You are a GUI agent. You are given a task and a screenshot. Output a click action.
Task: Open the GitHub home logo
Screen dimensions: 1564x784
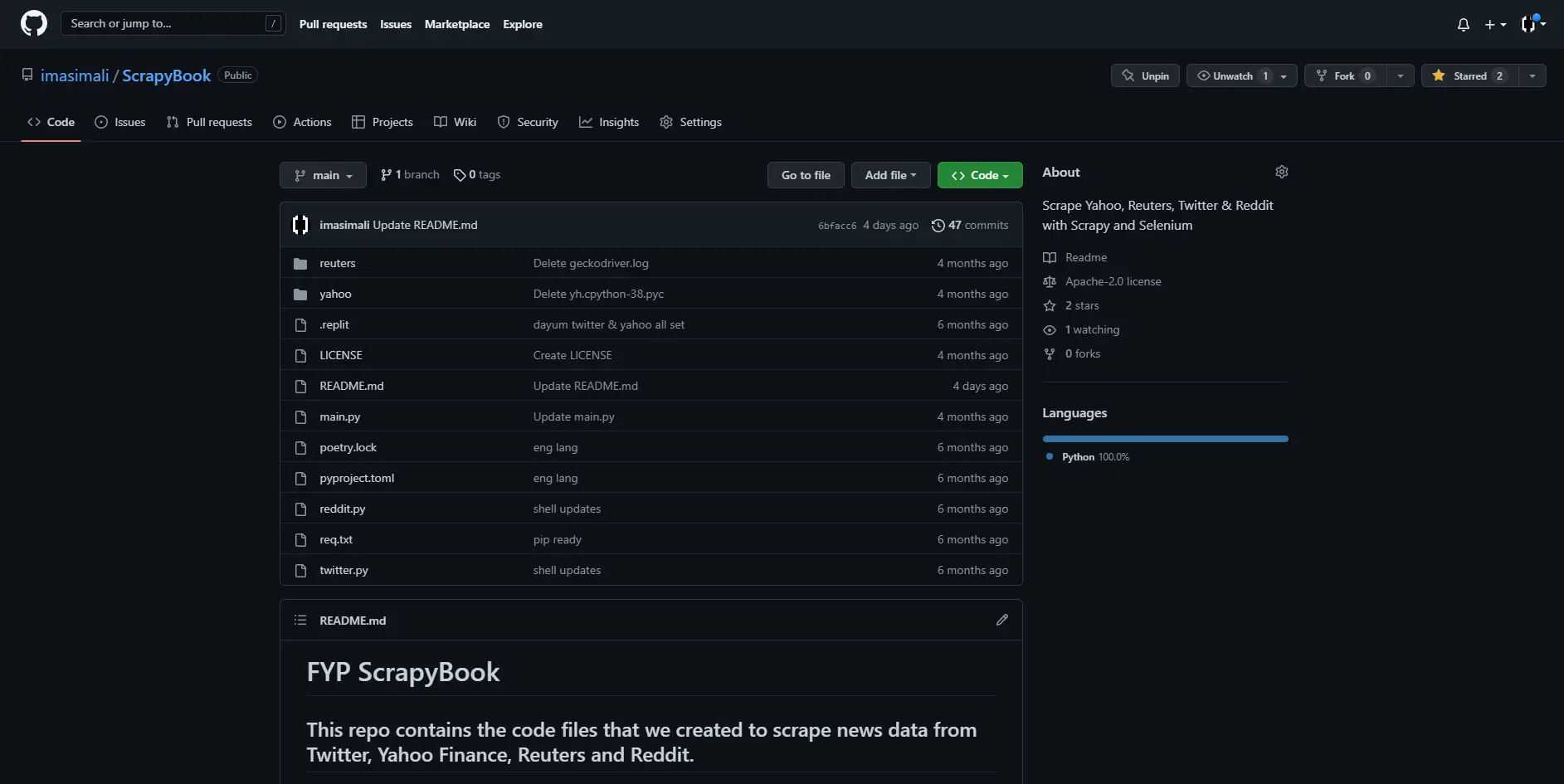[34, 23]
